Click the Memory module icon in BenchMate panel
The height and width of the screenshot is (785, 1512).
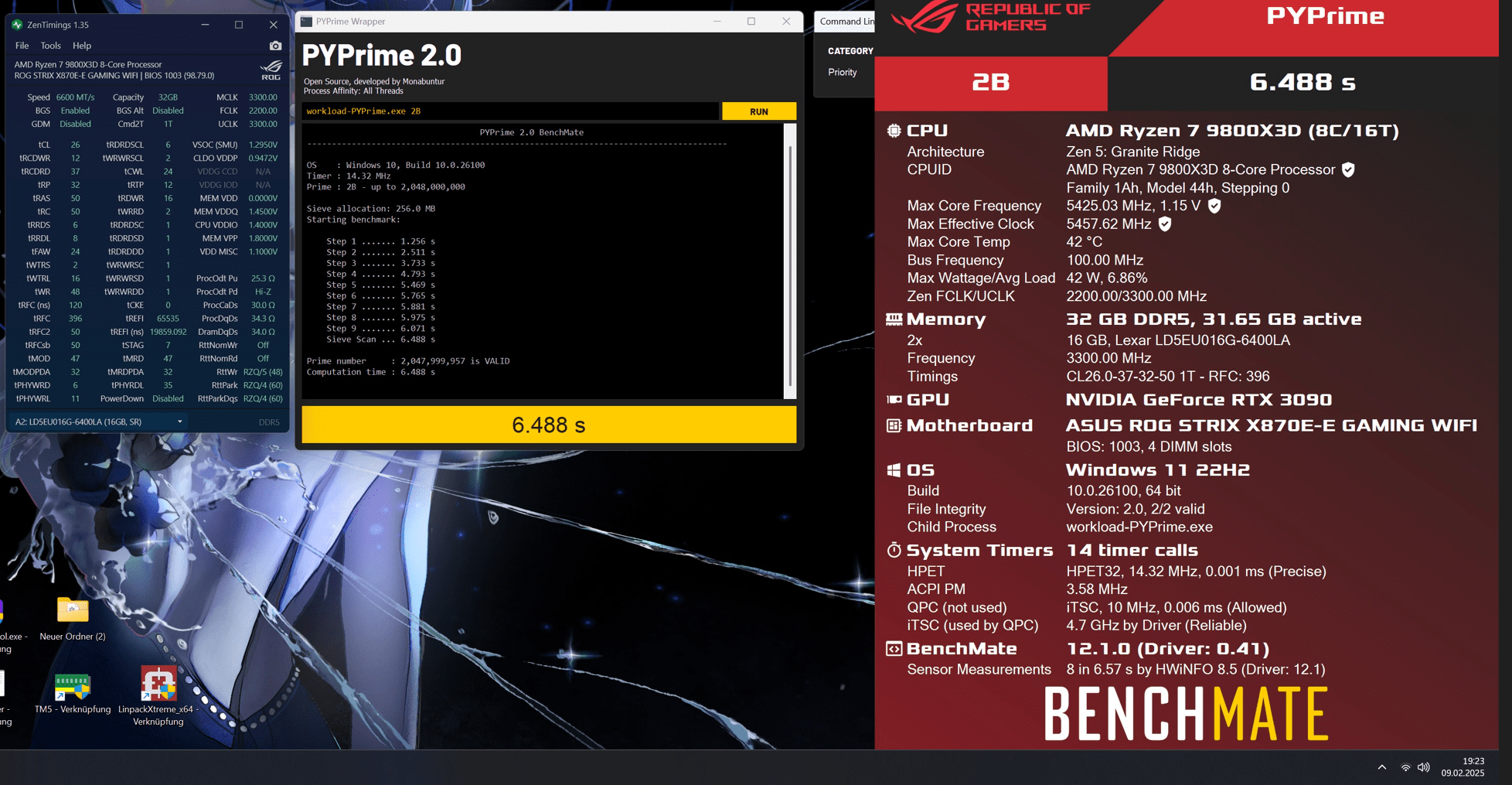coord(894,319)
